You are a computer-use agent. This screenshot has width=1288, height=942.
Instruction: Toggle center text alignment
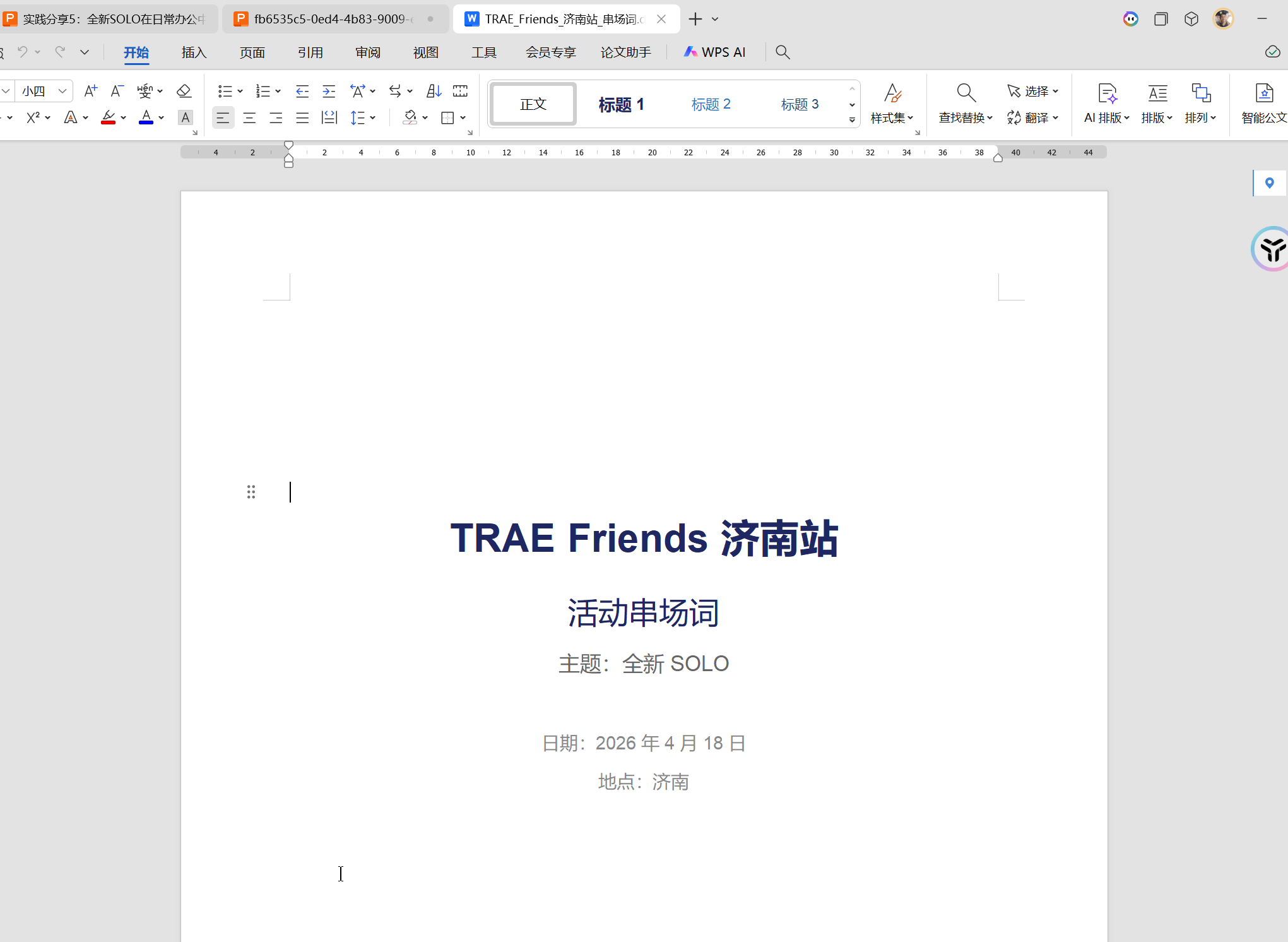pyautogui.click(x=249, y=117)
